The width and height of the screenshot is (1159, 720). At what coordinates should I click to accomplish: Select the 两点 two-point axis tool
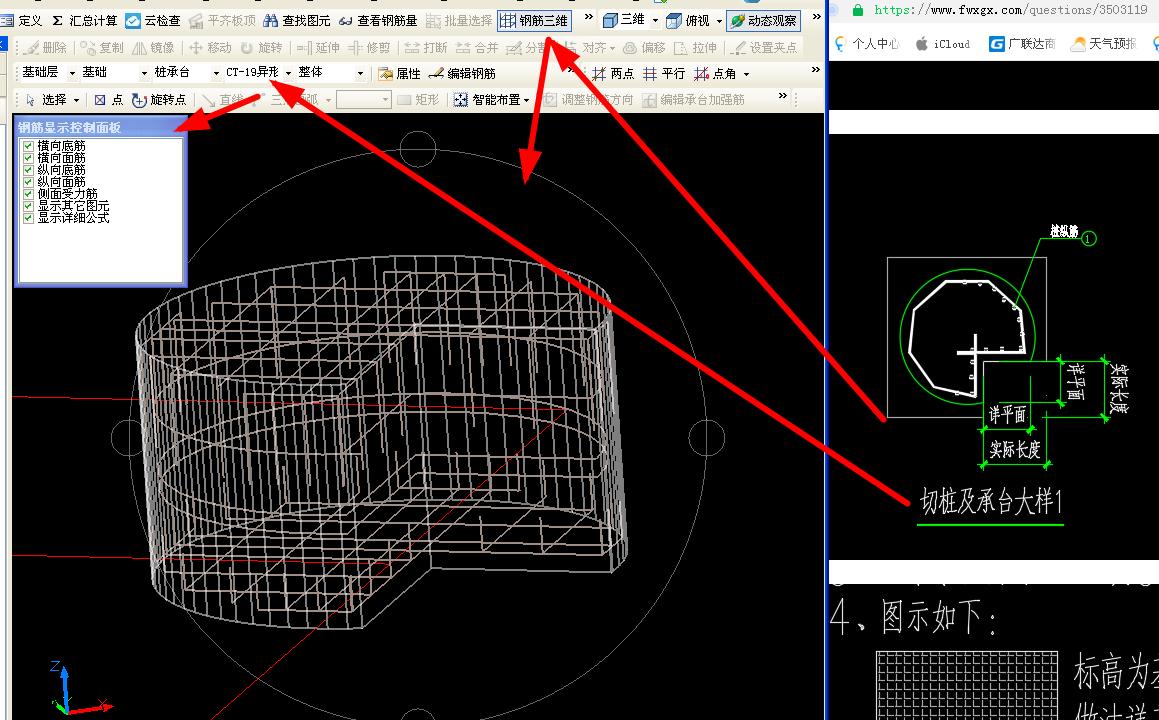[x=614, y=73]
